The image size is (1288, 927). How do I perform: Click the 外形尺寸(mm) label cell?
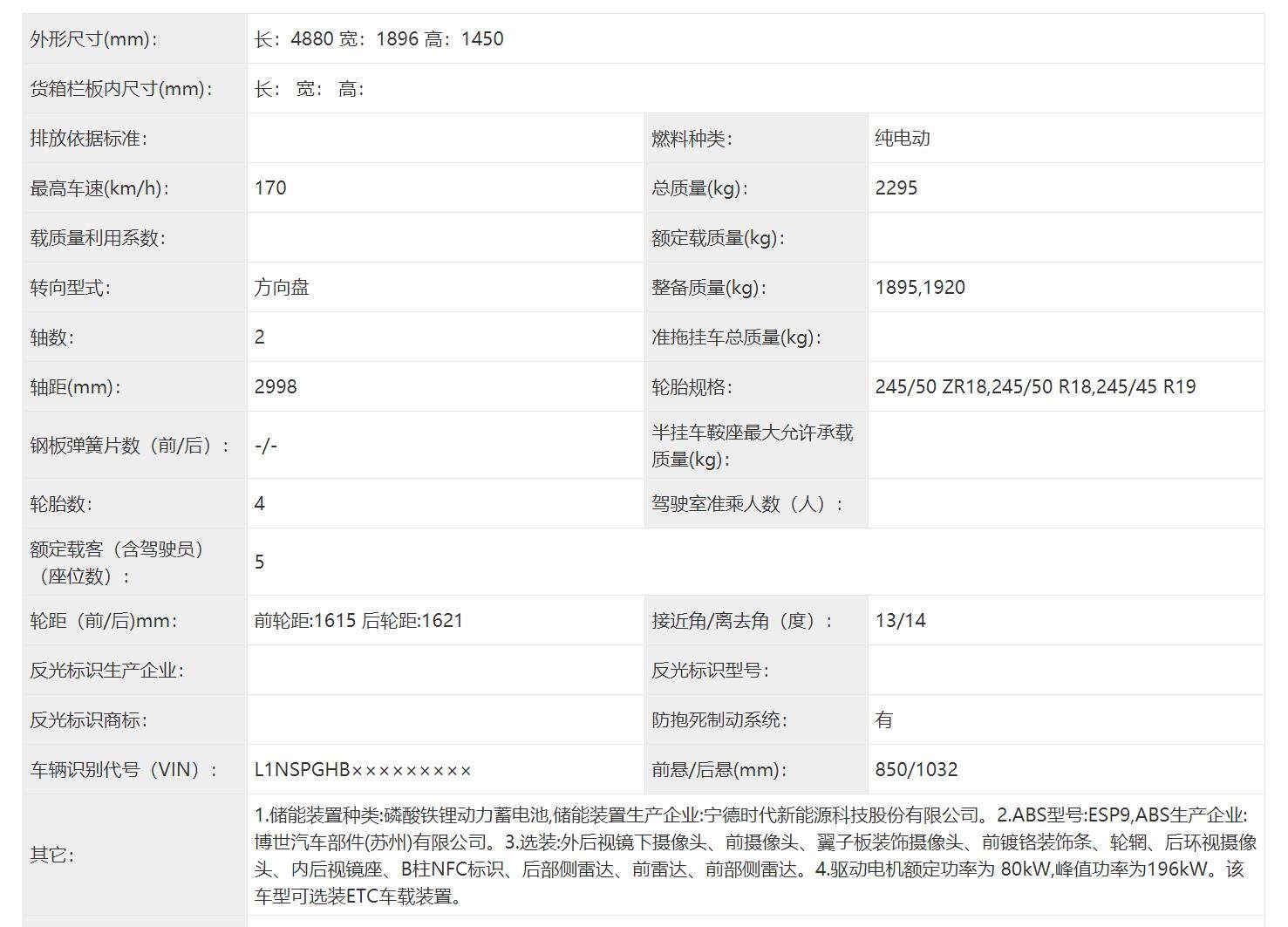pyautogui.click(x=93, y=39)
